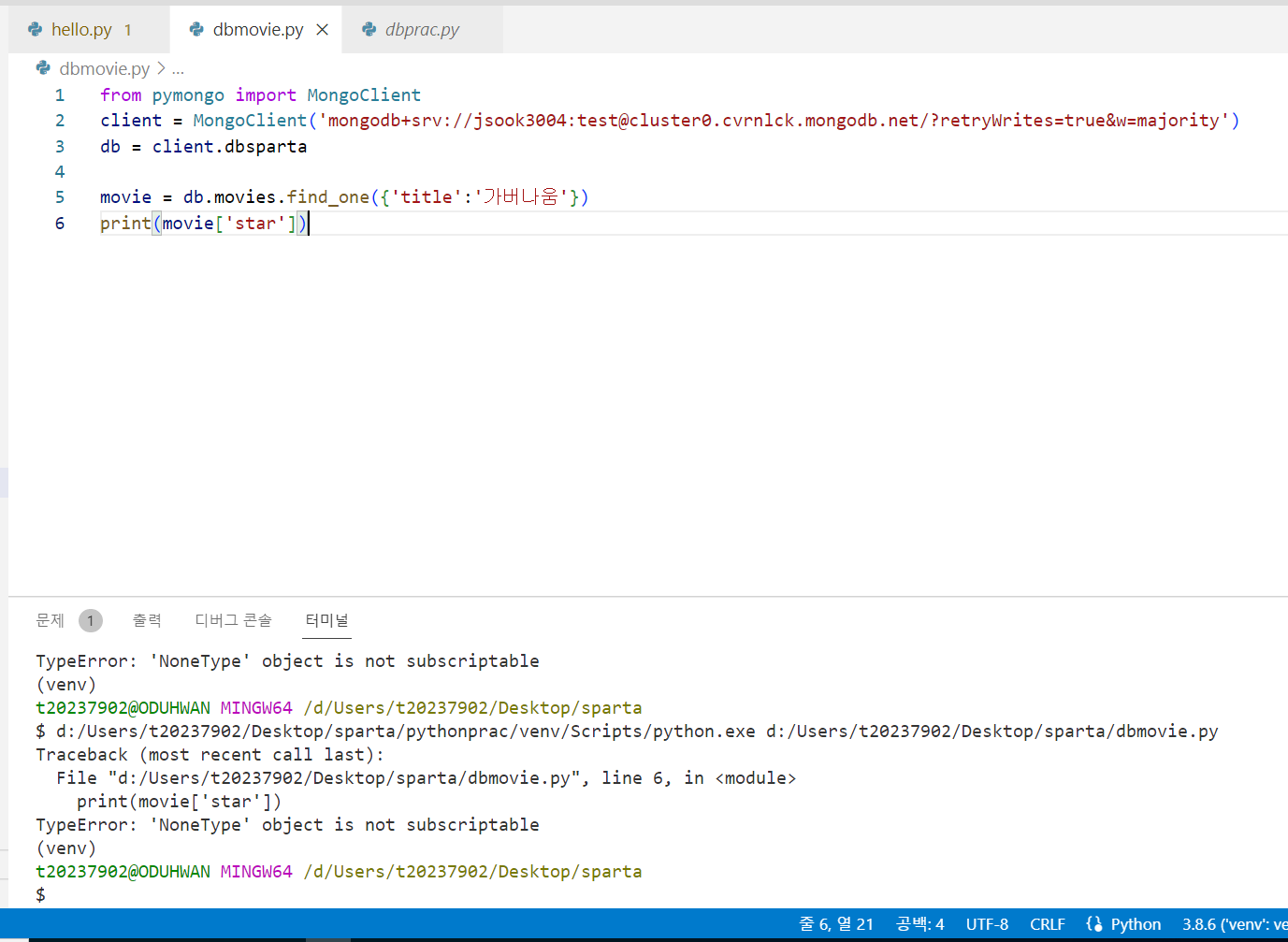Click 'print' keyword on line 6

click(125, 223)
